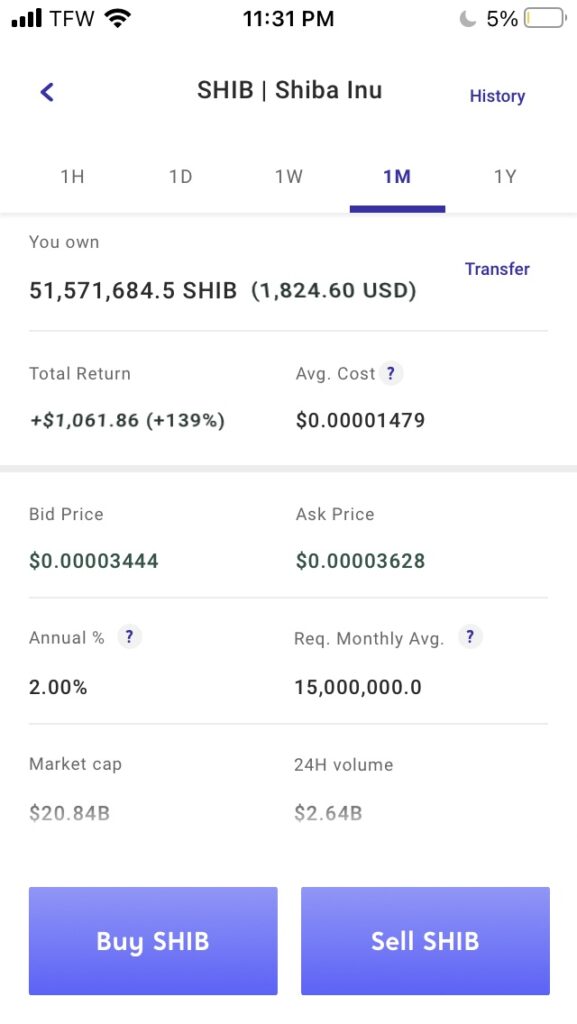Screen dimensions: 577x1024
Task: Tap the Do Not Disturb moon icon
Action: pyautogui.click(x=467, y=18)
